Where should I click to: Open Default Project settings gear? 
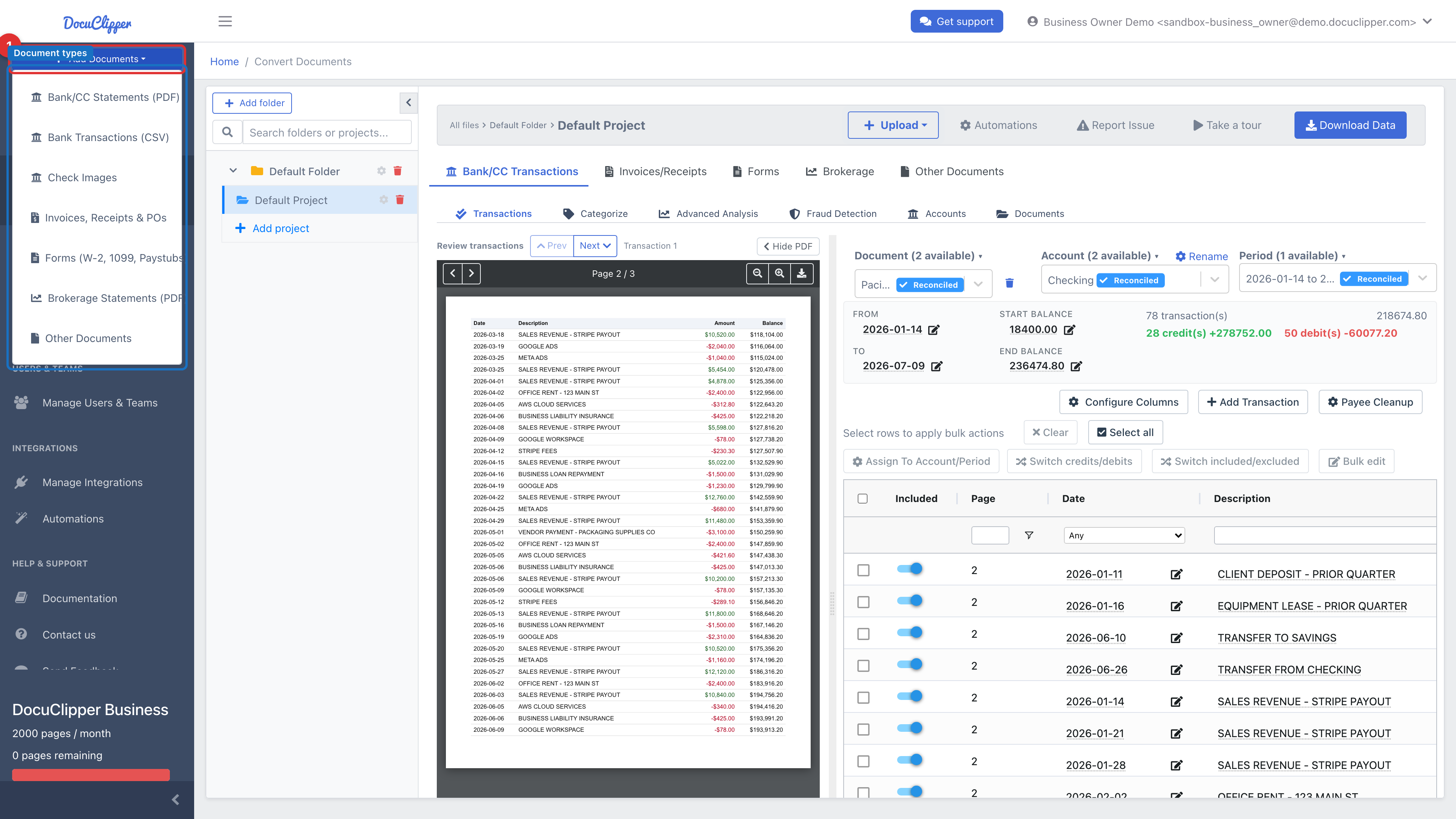coord(384,199)
